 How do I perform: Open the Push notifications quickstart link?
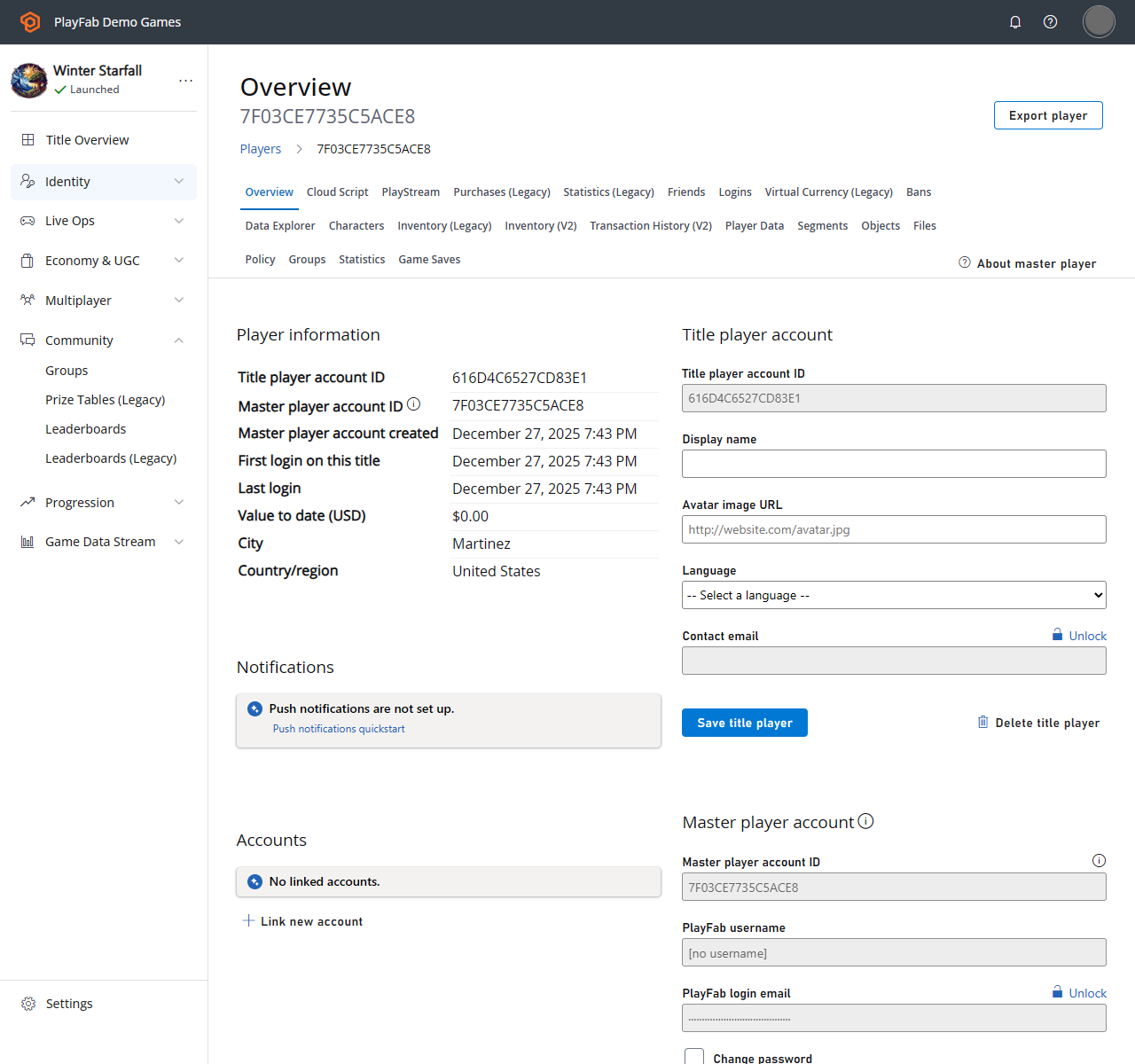click(x=339, y=729)
